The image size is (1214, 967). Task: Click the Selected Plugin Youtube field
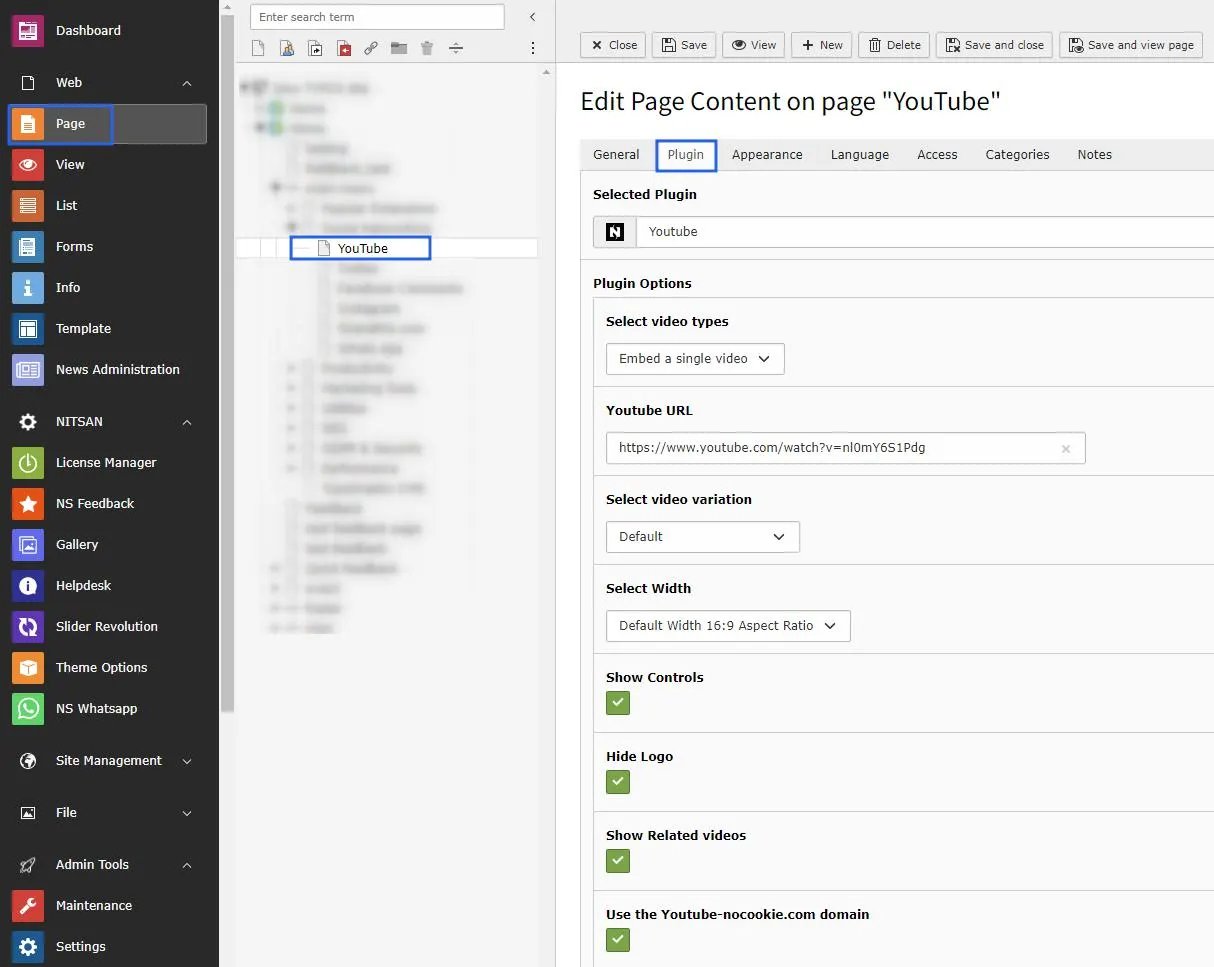tap(925, 232)
